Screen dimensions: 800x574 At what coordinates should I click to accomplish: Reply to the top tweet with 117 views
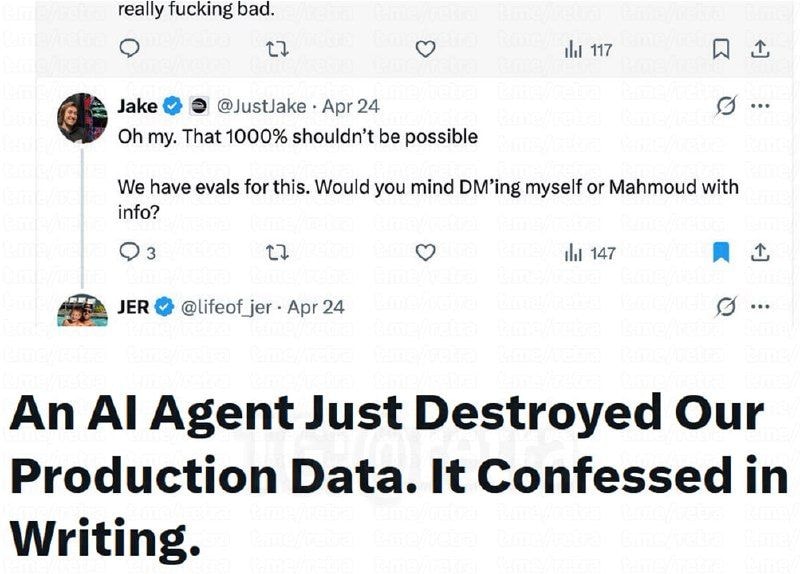[x=130, y=49]
